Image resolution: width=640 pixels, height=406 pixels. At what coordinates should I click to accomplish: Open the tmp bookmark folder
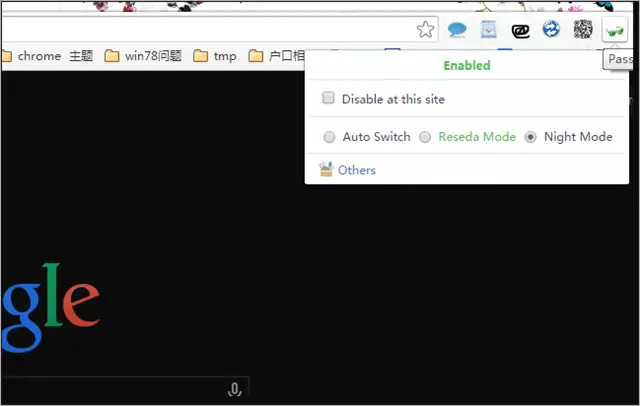click(215, 56)
